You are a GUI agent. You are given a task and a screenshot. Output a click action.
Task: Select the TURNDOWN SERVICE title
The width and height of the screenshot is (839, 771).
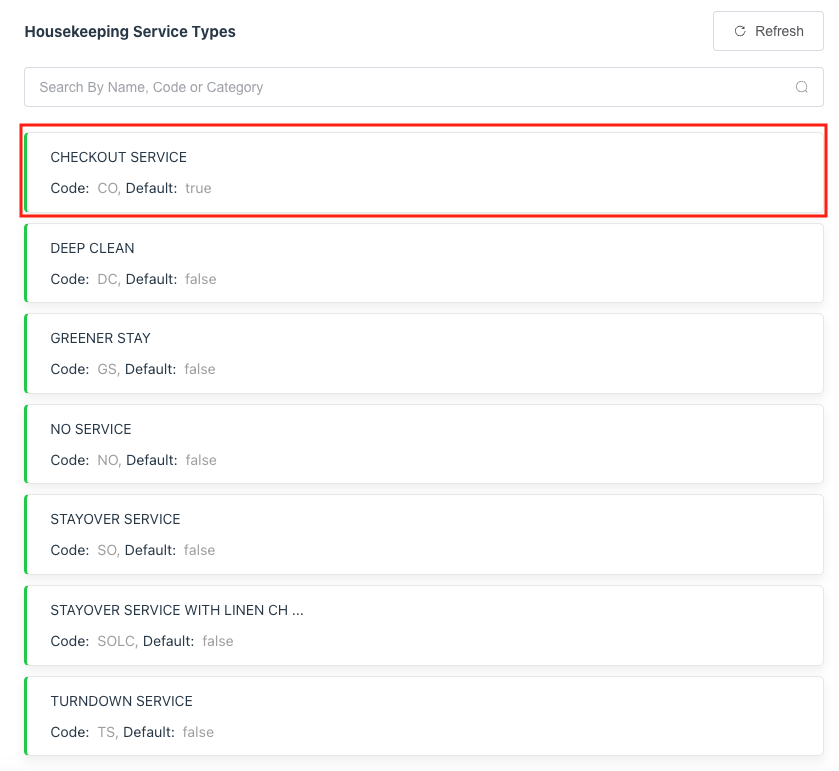click(121, 701)
